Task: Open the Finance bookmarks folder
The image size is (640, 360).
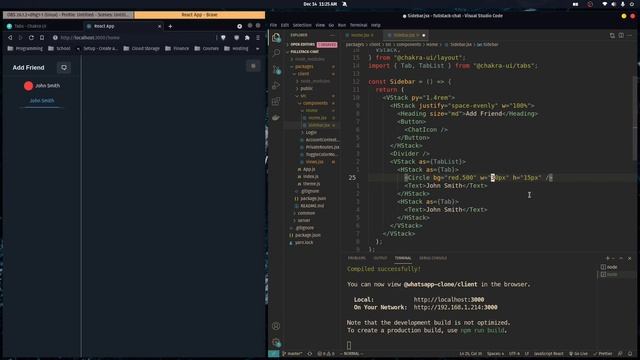Action: (x=177, y=48)
